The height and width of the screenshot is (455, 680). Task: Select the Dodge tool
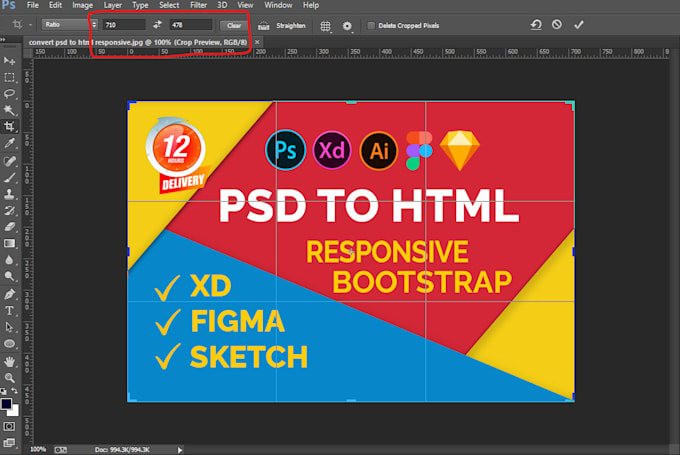click(x=9, y=276)
